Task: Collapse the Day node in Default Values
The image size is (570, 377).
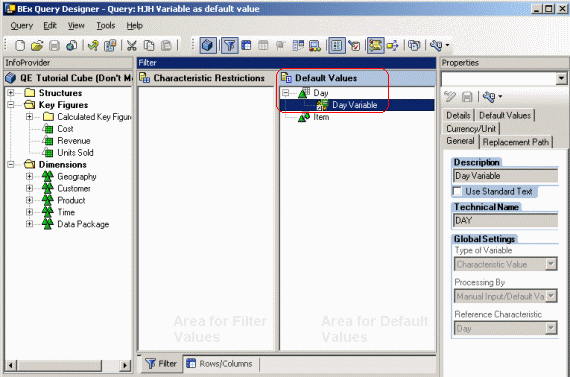Action: point(286,93)
